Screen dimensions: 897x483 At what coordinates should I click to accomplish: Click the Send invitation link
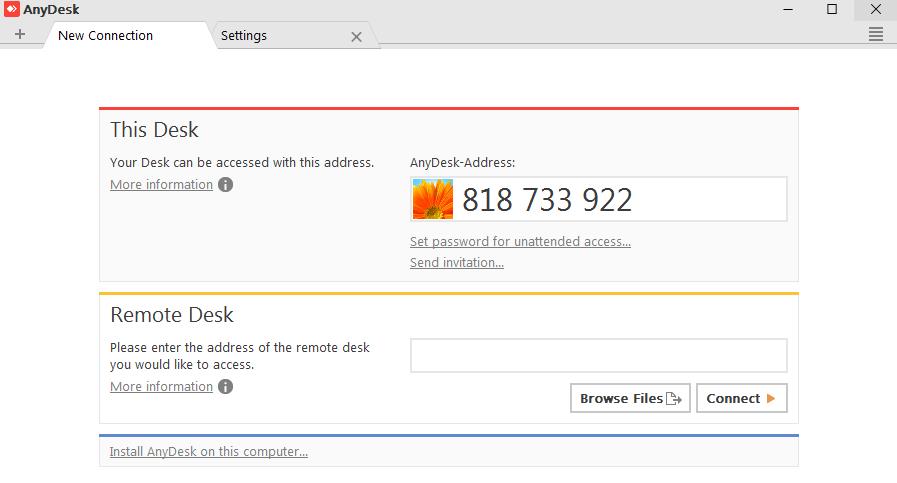click(457, 263)
